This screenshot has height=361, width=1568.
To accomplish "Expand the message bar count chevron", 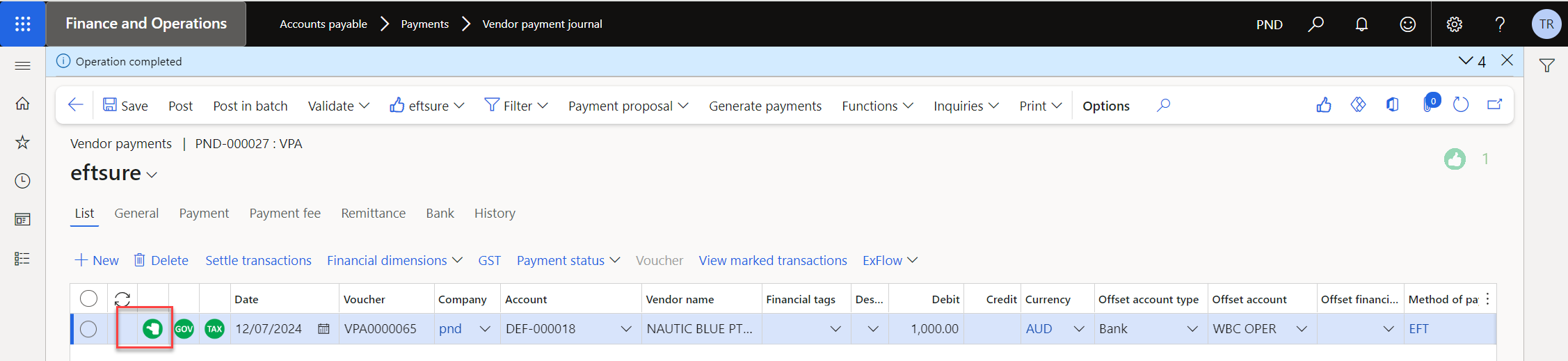I will click(1466, 61).
